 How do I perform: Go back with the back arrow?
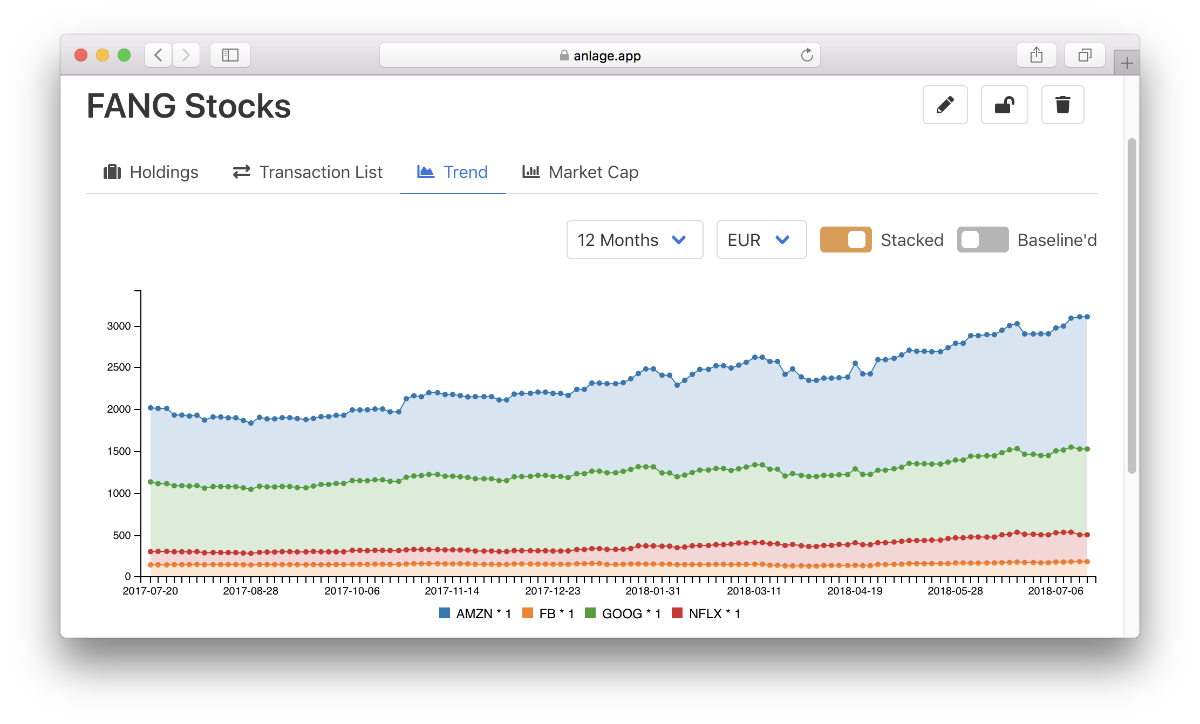159,55
